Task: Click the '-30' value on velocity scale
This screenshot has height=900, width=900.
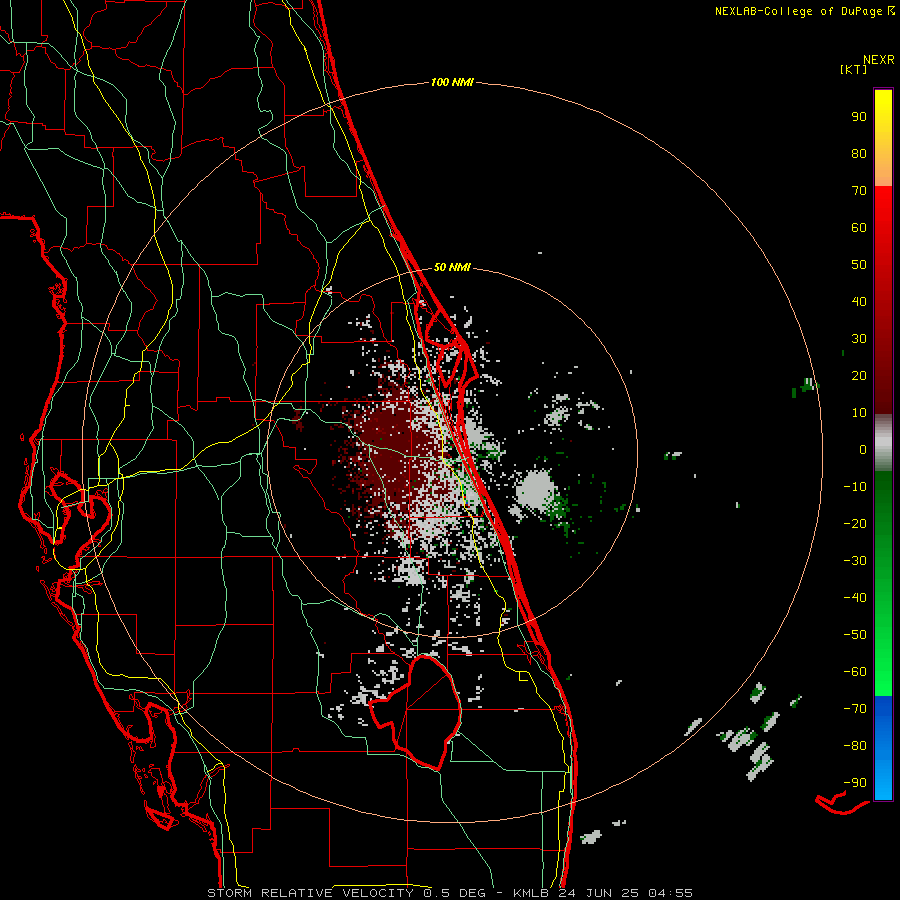Action: click(855, 561)
